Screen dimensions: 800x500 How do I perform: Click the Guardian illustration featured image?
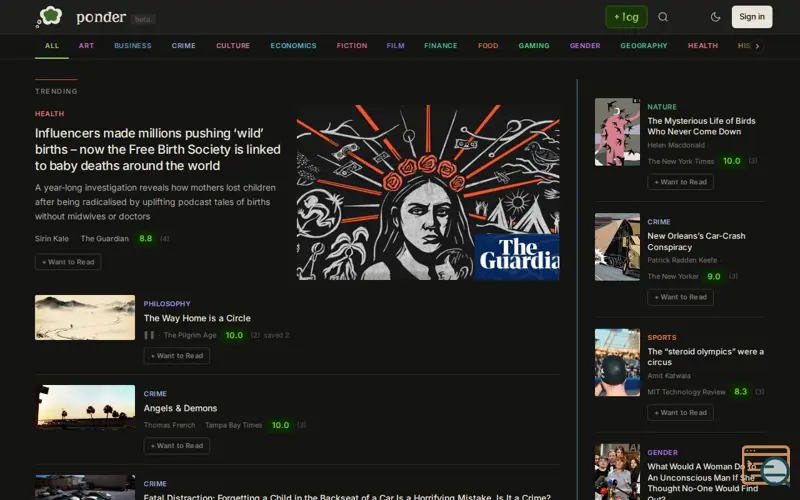click(428, 192)
